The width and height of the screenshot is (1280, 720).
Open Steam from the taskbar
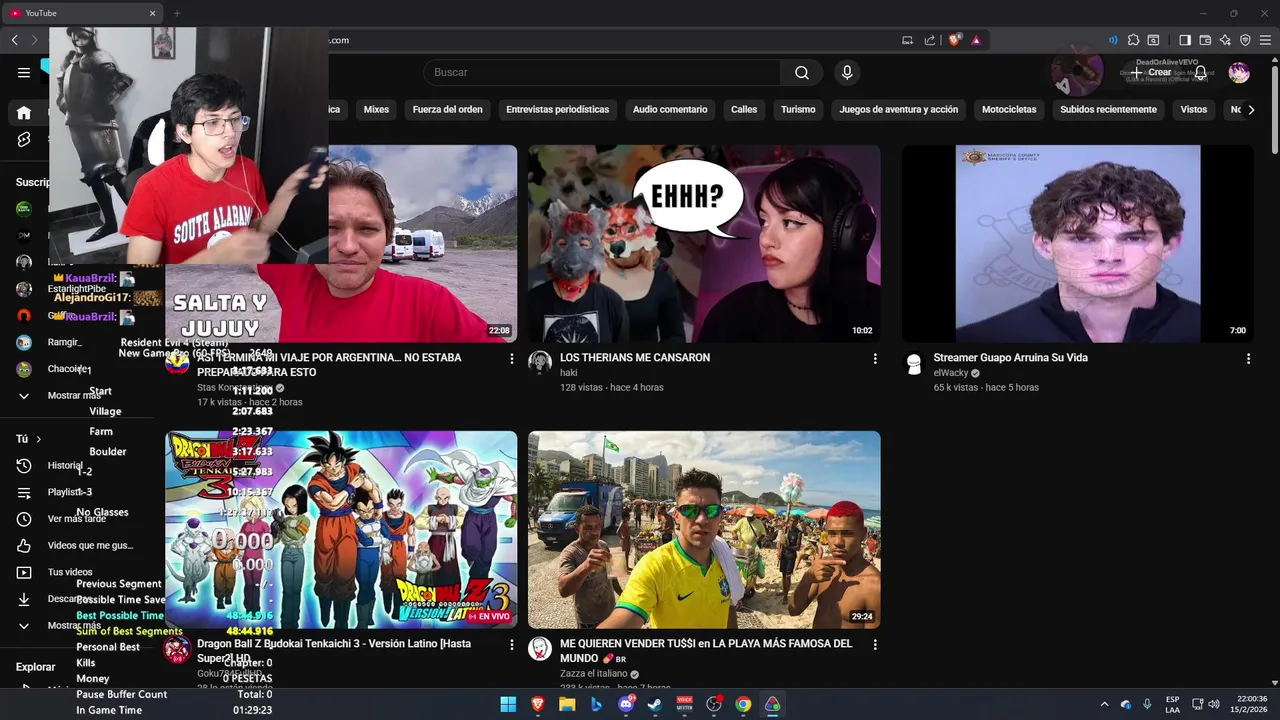655,705
